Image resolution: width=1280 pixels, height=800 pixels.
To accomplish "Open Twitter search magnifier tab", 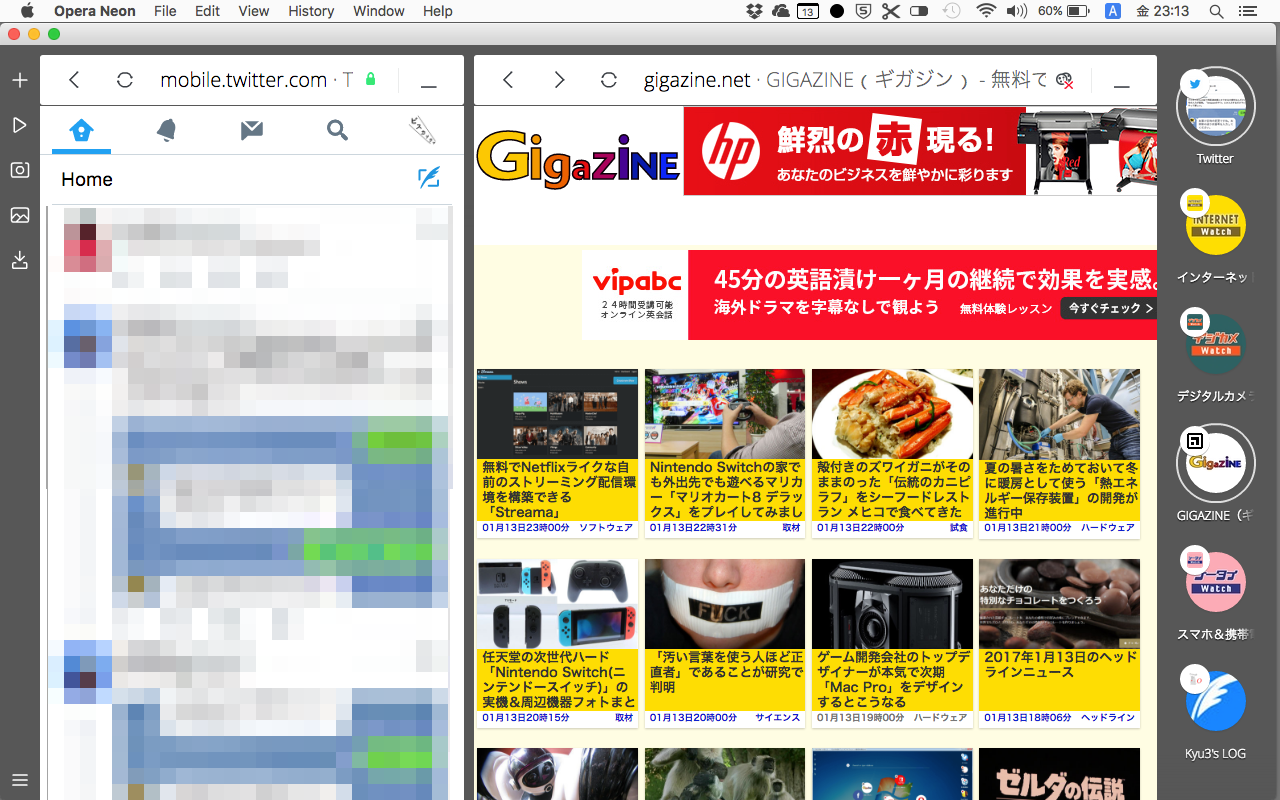I will pos(338,130).
